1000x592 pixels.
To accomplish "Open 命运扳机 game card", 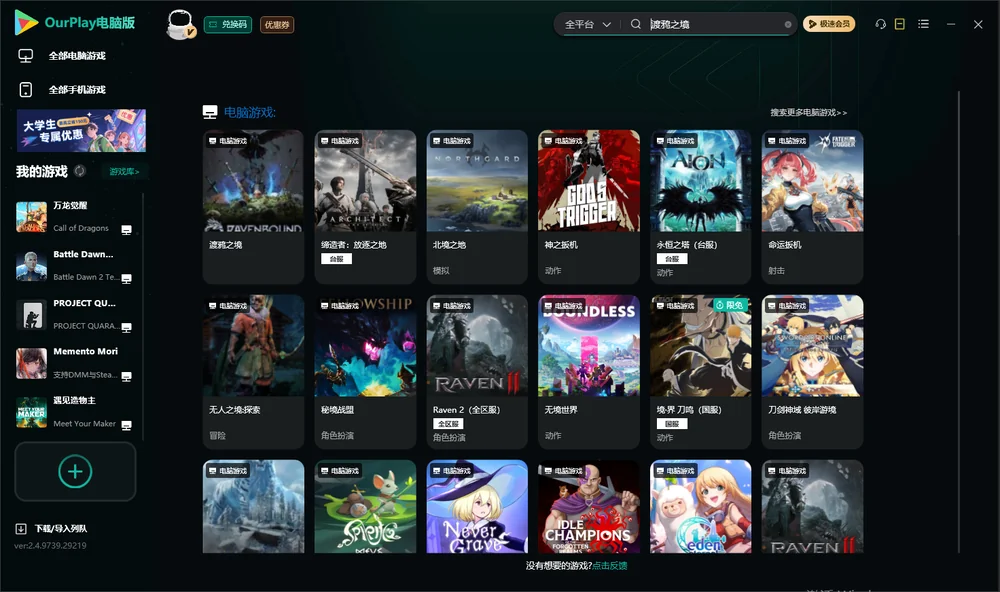I will point(812,207).
